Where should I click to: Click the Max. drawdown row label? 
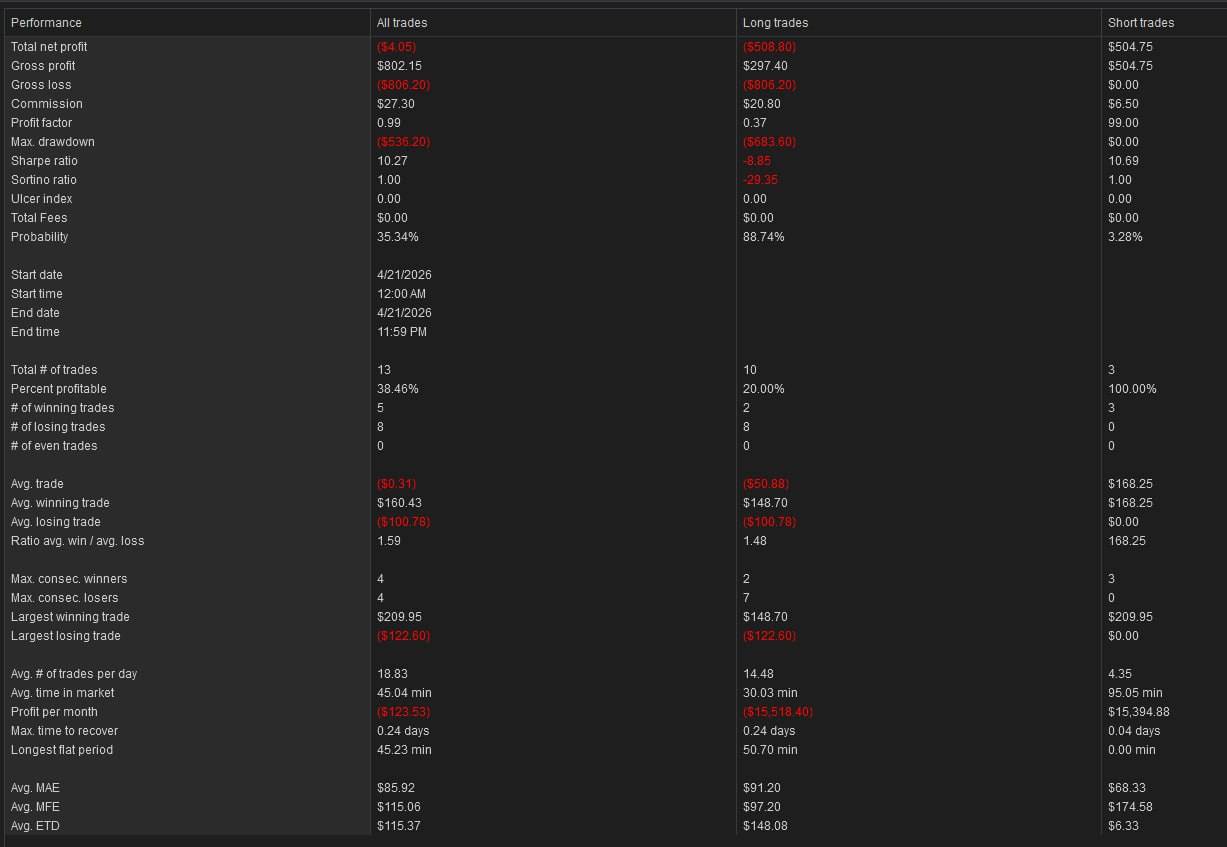[47, 142]
